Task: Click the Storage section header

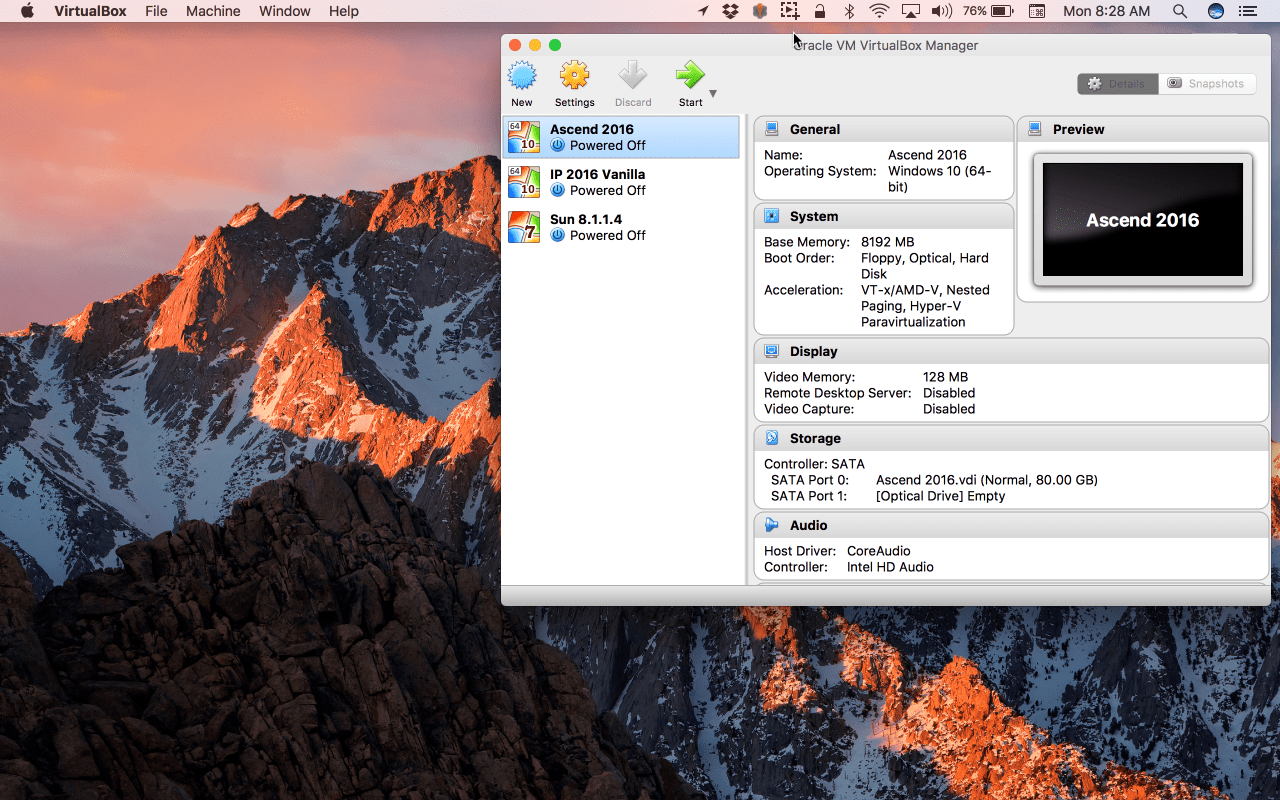Action: [x=1012, y=438]
